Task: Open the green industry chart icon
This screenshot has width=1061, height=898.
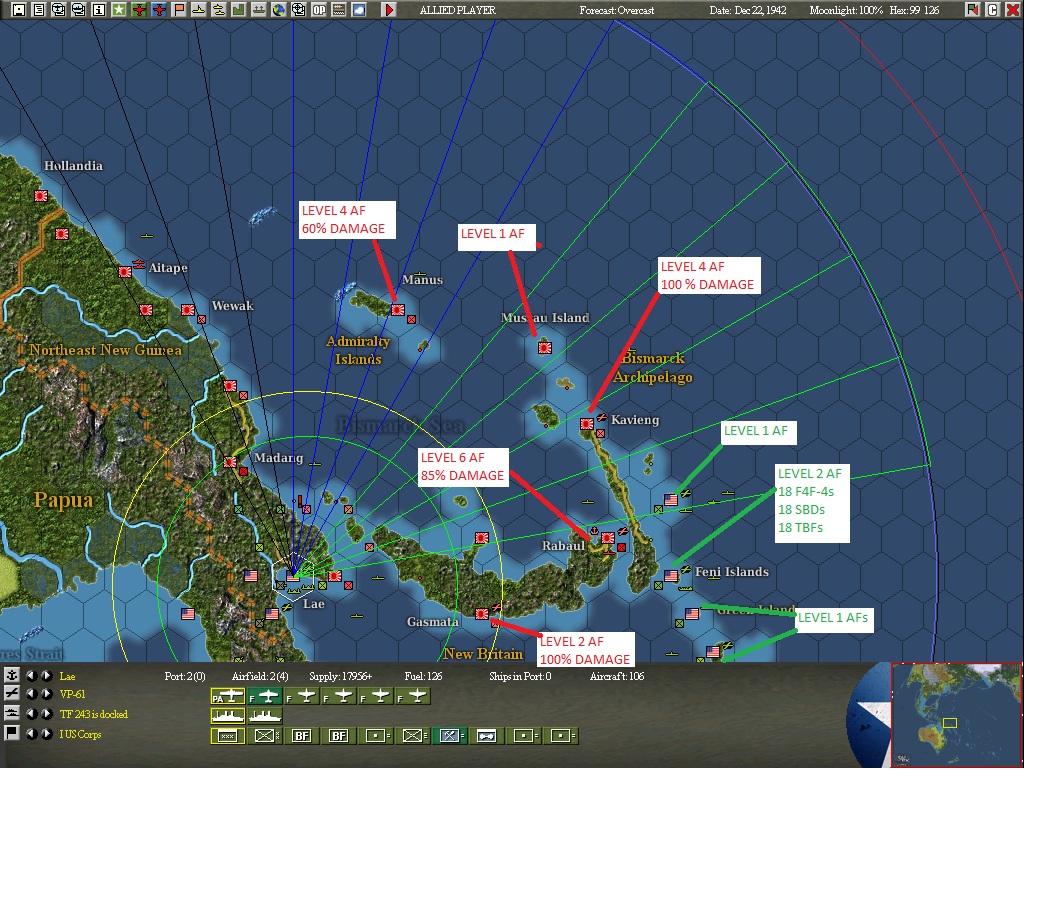Action: (239, 9)
